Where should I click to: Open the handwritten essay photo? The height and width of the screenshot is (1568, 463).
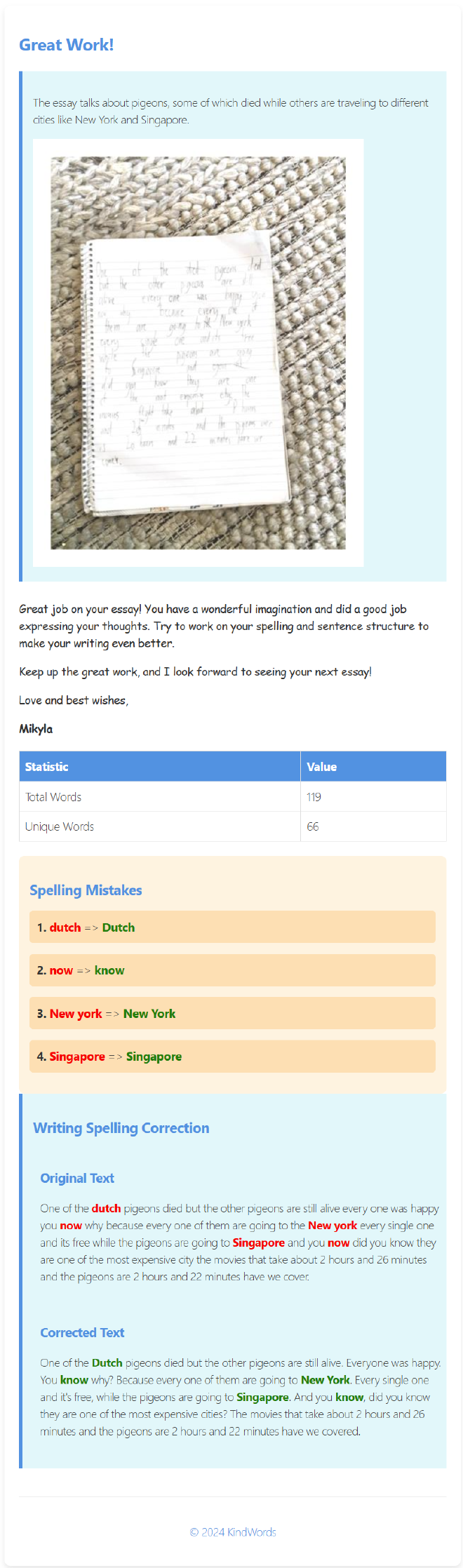point(198,353)
